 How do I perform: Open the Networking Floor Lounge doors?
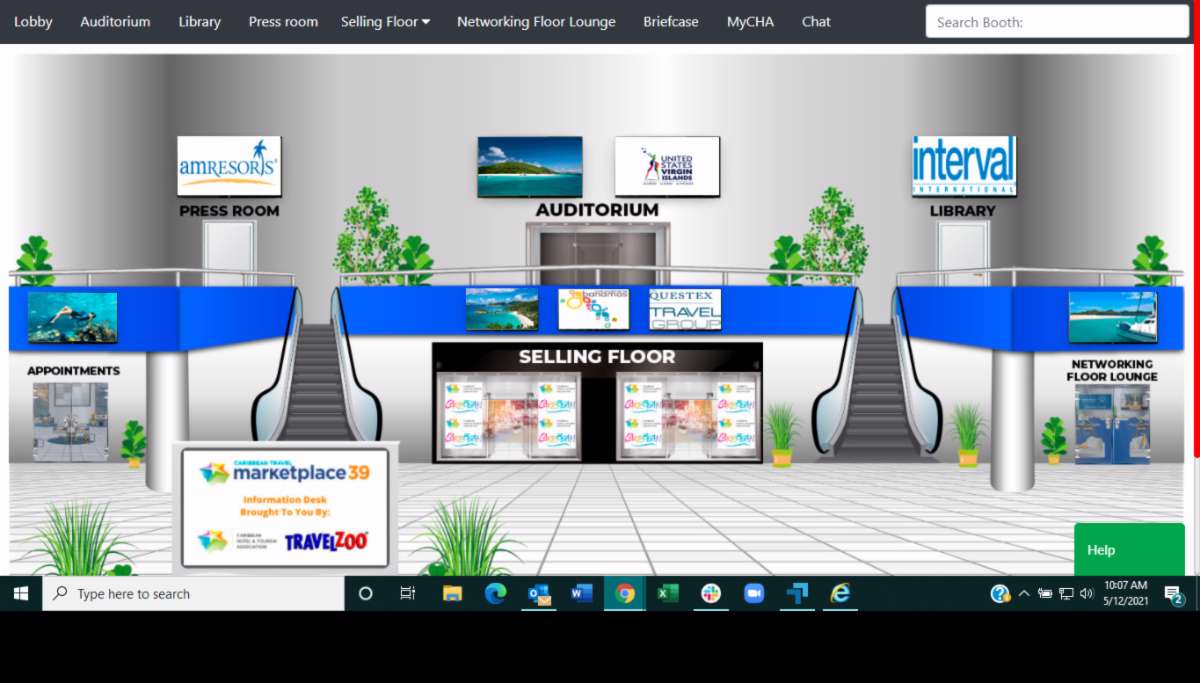pos(1112,424)
